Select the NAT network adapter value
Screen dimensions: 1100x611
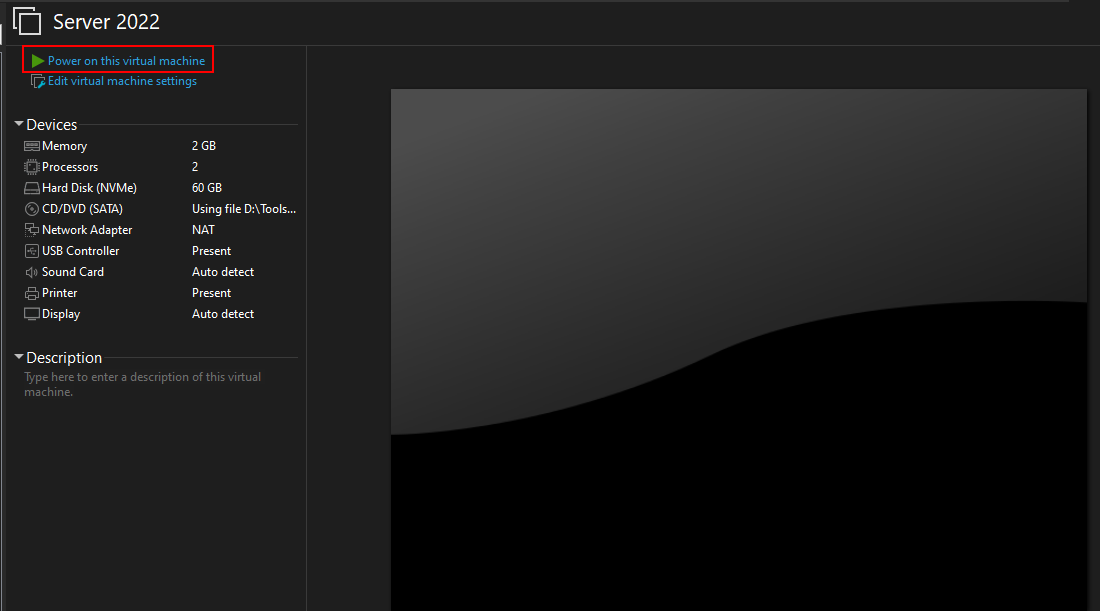click(x=203, y=230)
